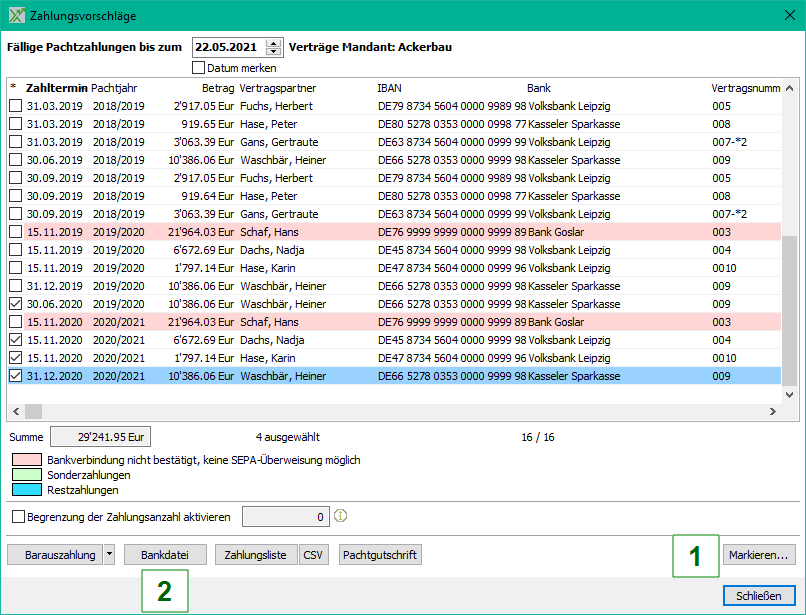This screenshot has height=615, width=806.
Task: Create a Pachtgutschrift
Action: click(x=380, y=554)
